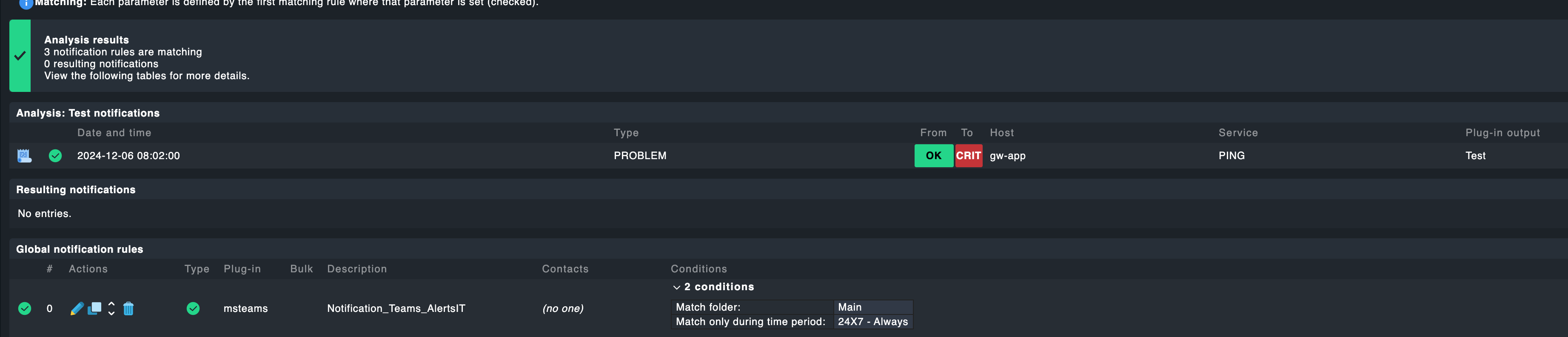This screenshot has height=337, width=1568.
Task: Click the Analysis: Test notifications header
Action: coord(88,113)
